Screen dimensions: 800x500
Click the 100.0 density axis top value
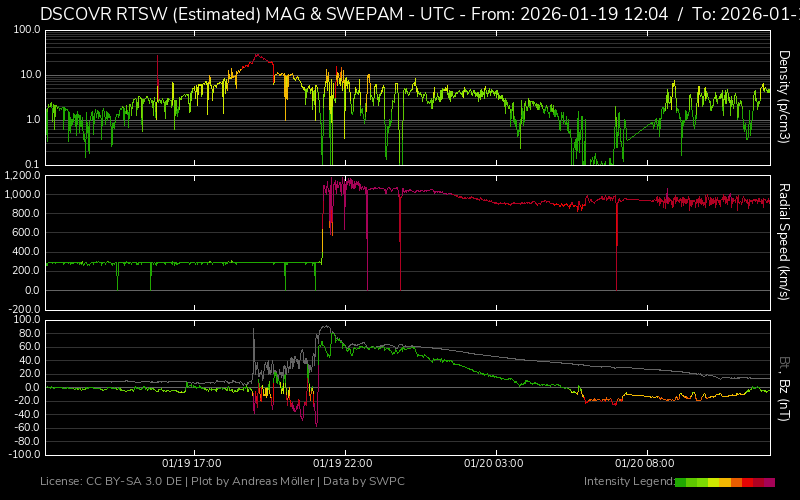(x=26, y=31)
